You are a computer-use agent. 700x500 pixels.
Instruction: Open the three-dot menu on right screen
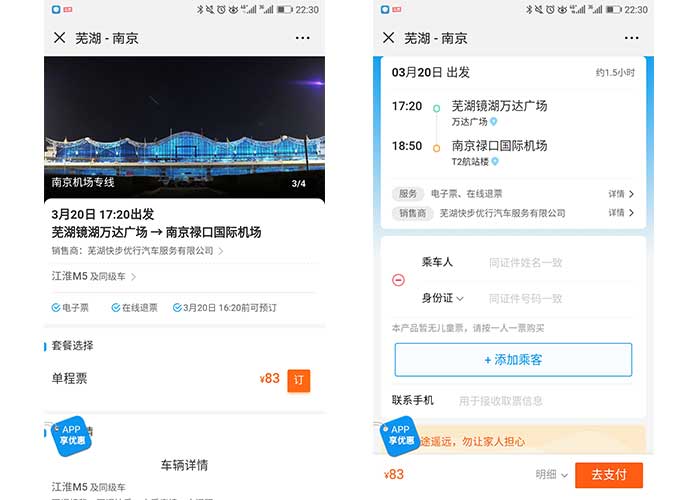[631, 38]
